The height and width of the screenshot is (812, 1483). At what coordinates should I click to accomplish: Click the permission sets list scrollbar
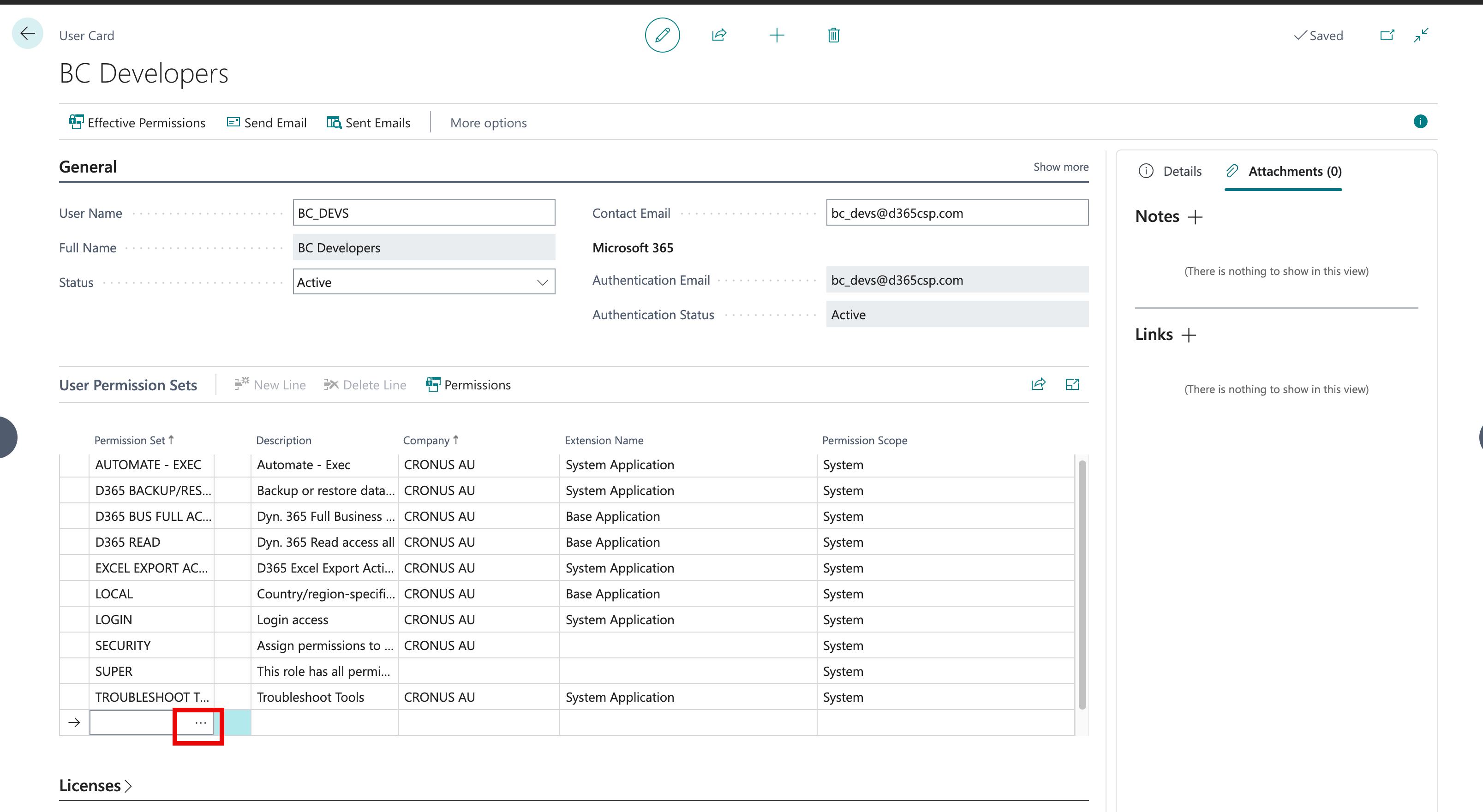click(x=1082, y=584)
